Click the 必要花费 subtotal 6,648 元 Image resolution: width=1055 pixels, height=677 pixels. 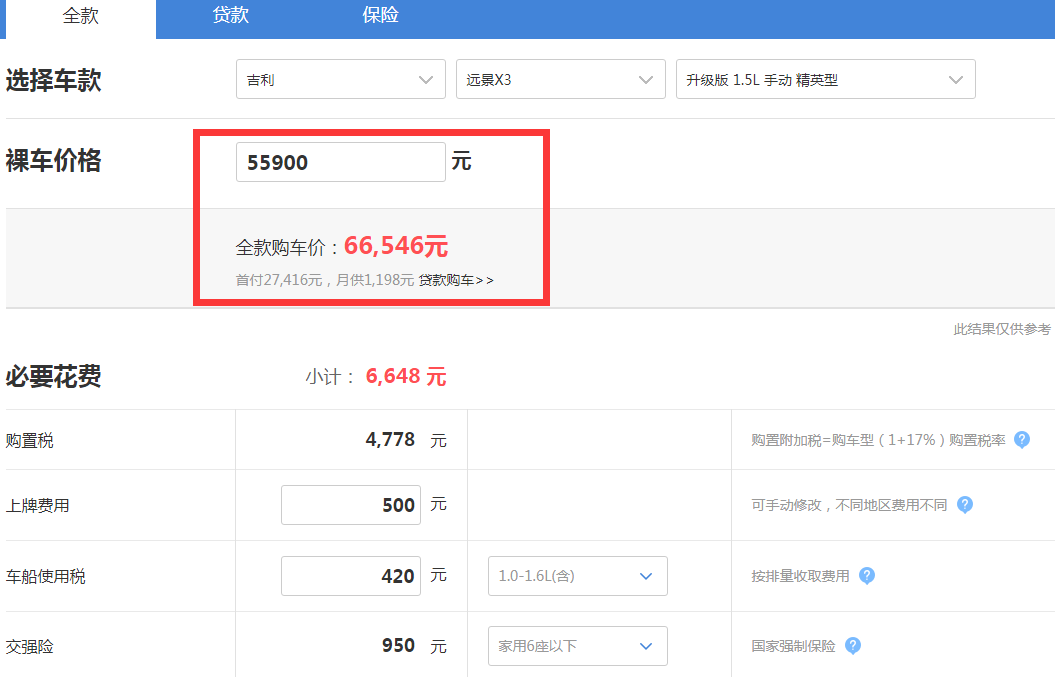(406, 376)
